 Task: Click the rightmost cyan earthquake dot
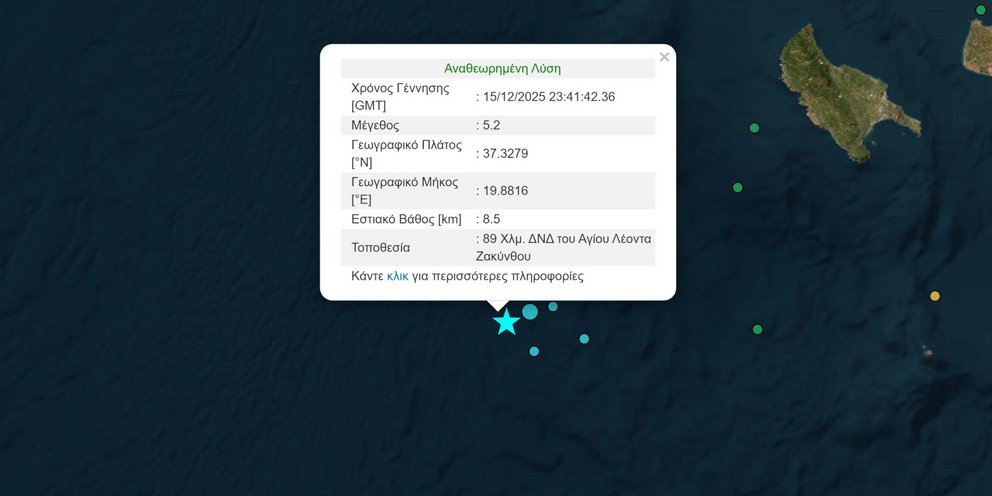click(x=584, y=339)
